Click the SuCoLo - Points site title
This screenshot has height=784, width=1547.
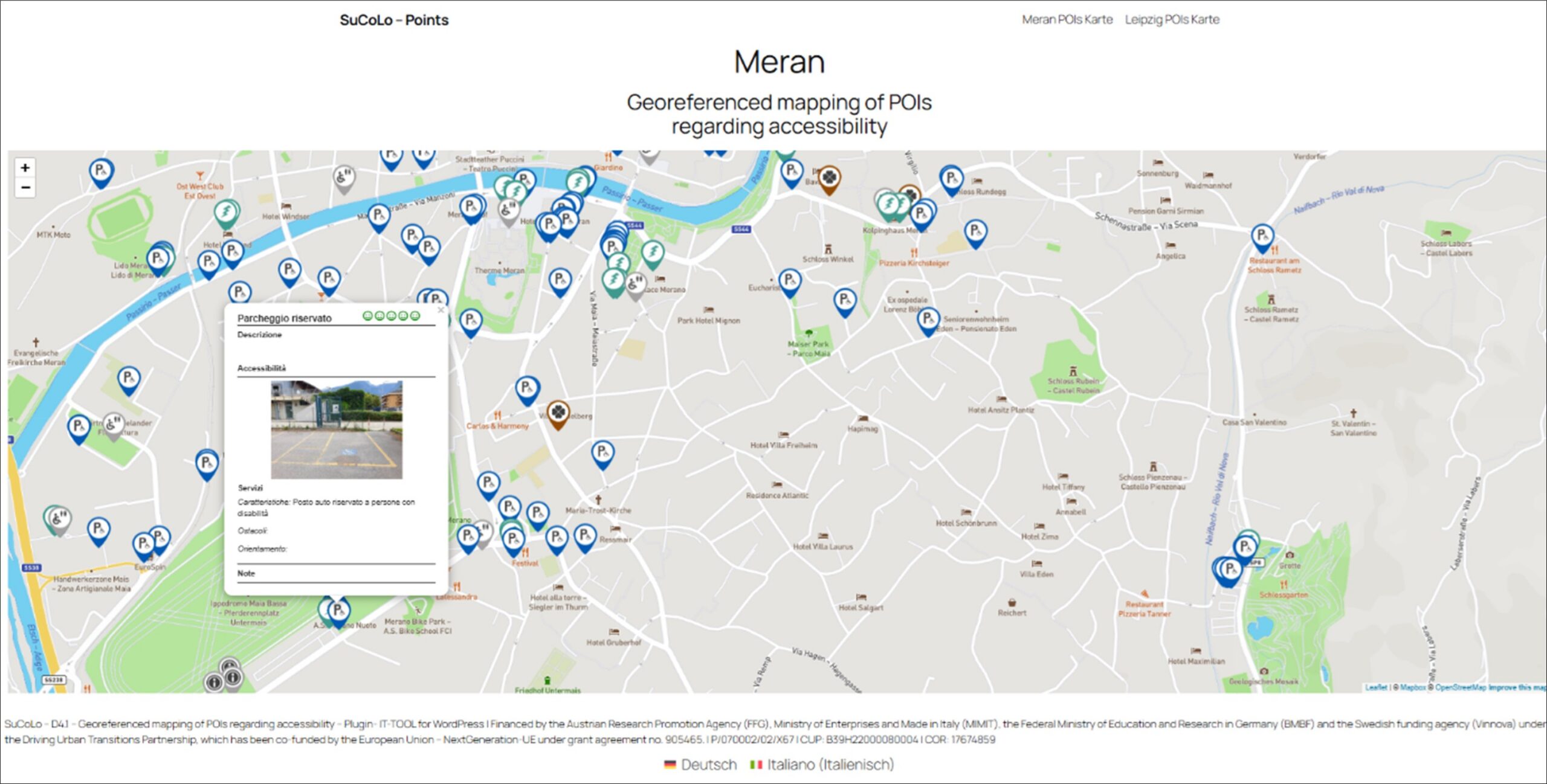point(393,20)
